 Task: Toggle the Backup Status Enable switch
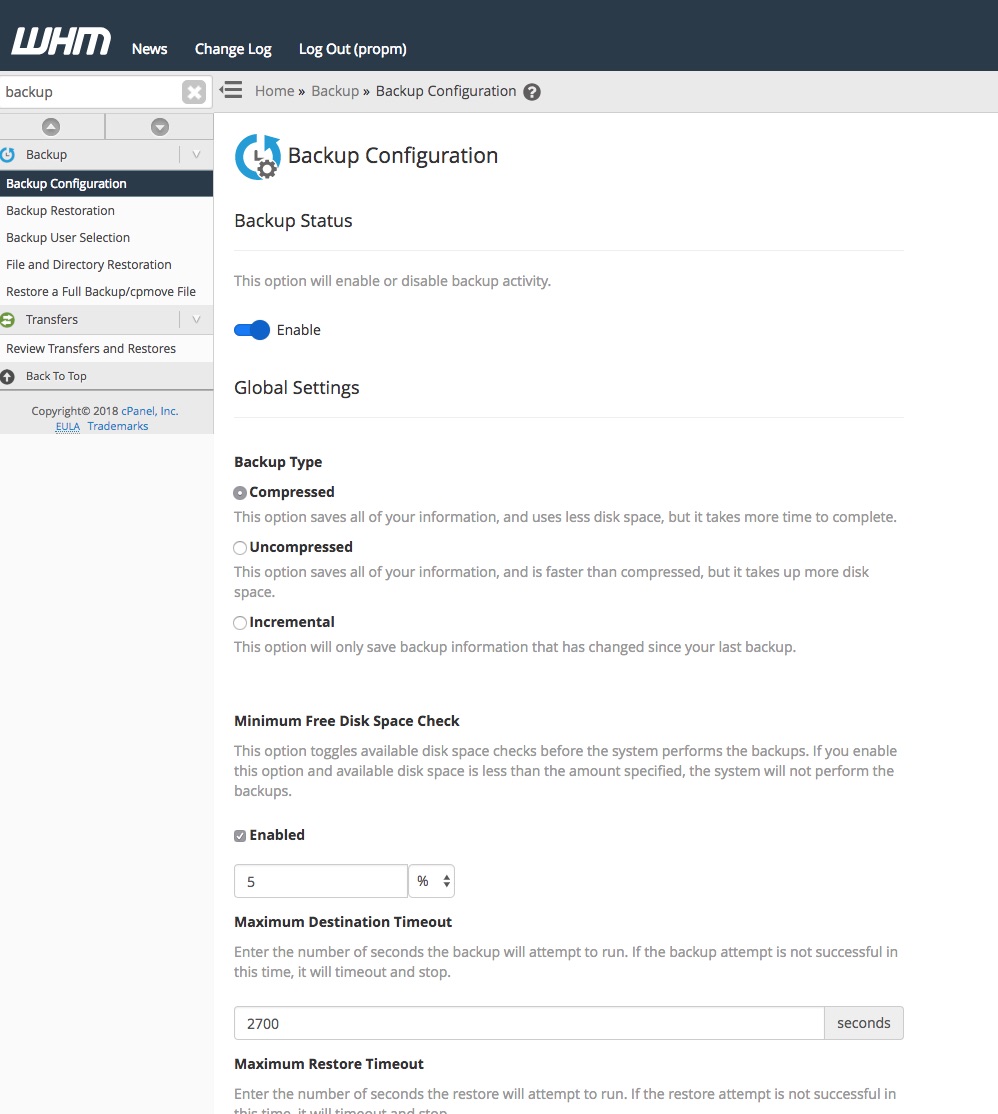pyautogui.click(x=252, y=330)
